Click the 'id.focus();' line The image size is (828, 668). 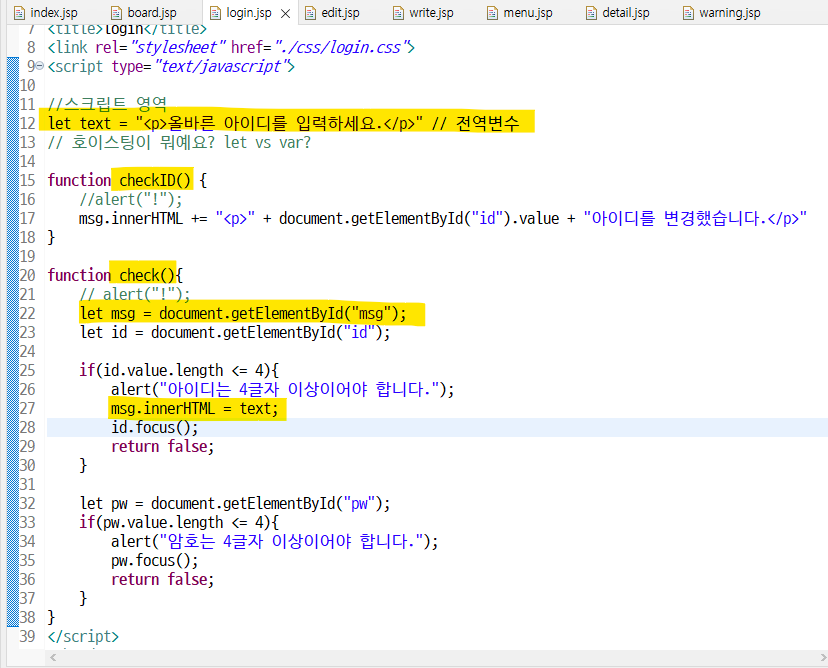(155, 428)
